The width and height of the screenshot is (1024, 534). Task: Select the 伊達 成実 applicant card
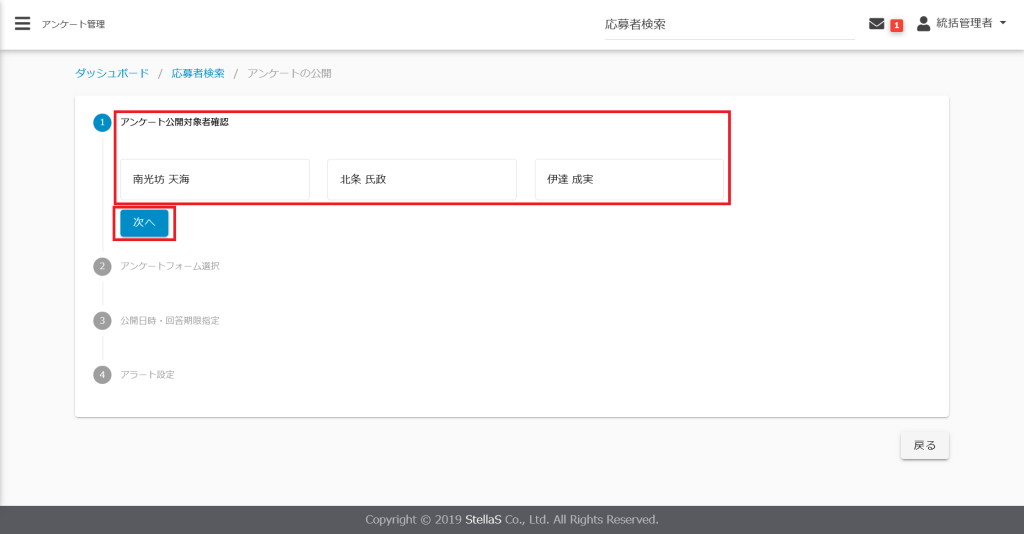click(628, 180)
